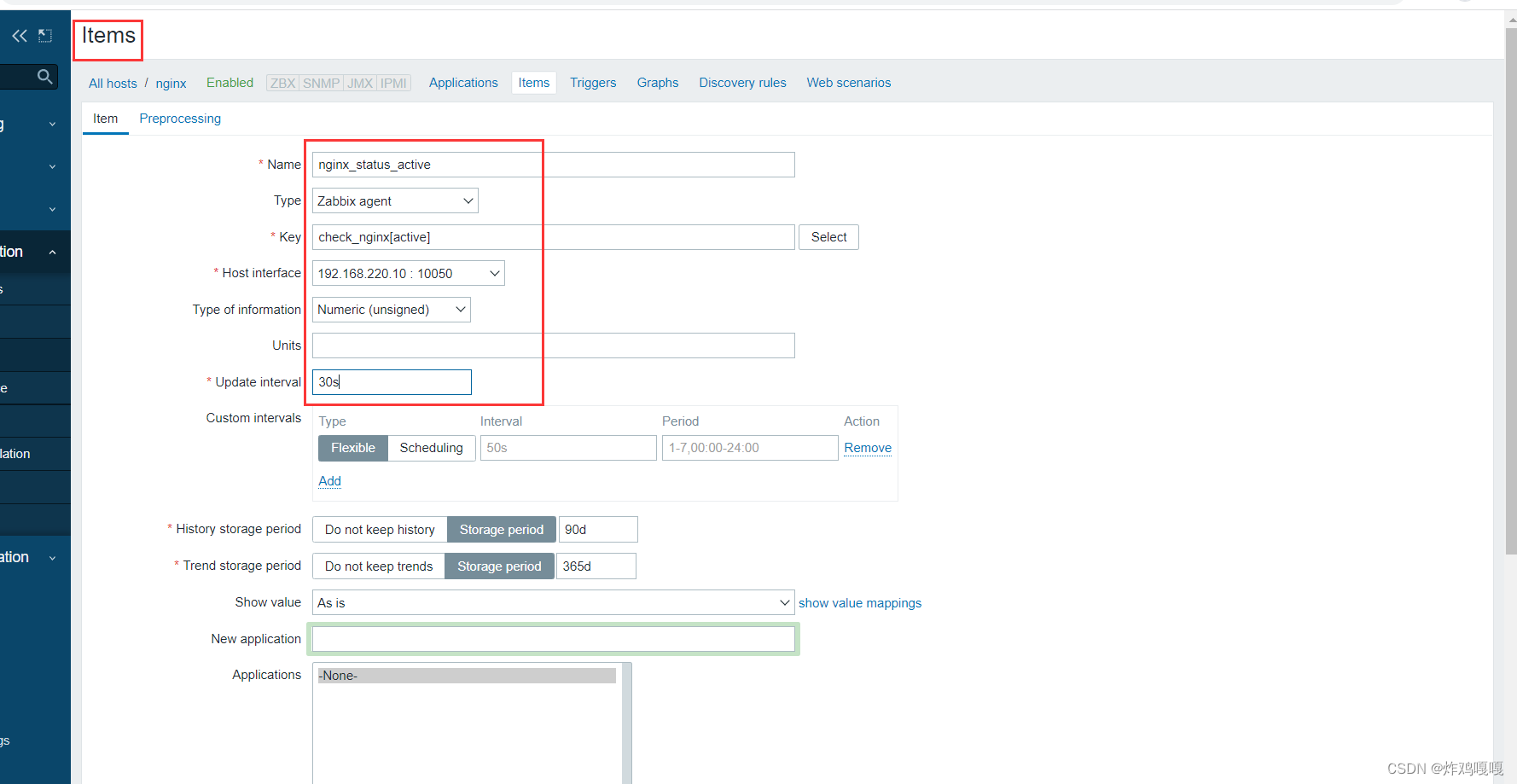The image size is (1517, 784).
Task: Click the Applications list scrollbar
Action: pyautogui.click(x=627, y=723)
